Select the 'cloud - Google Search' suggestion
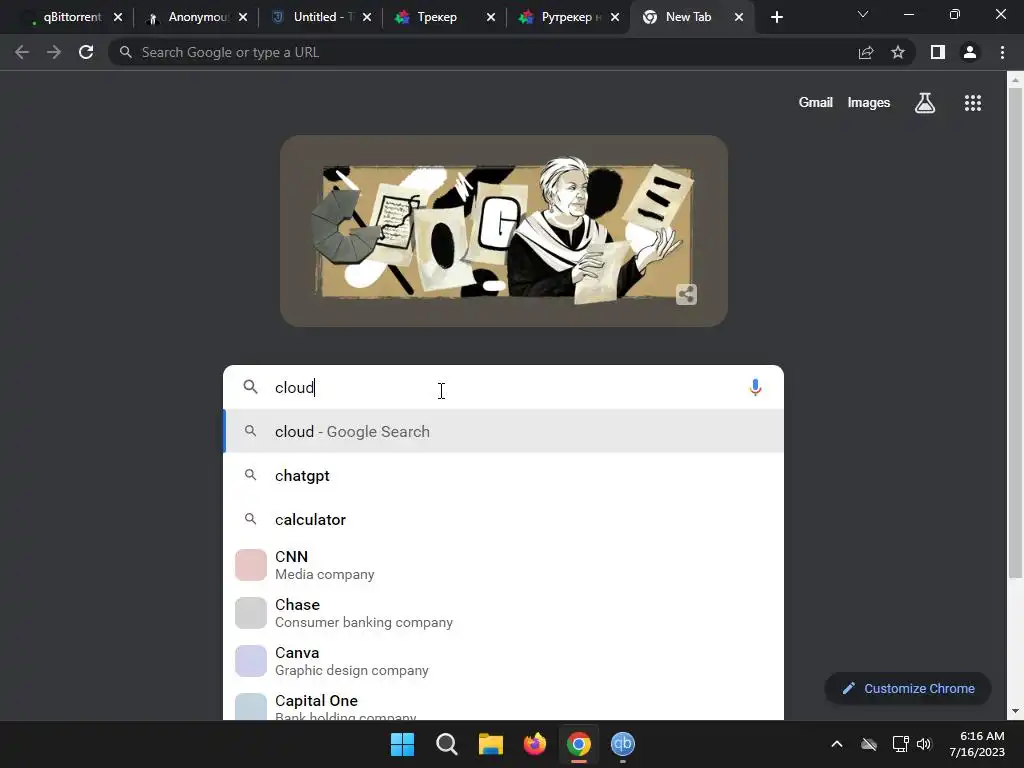 point(503,432)
